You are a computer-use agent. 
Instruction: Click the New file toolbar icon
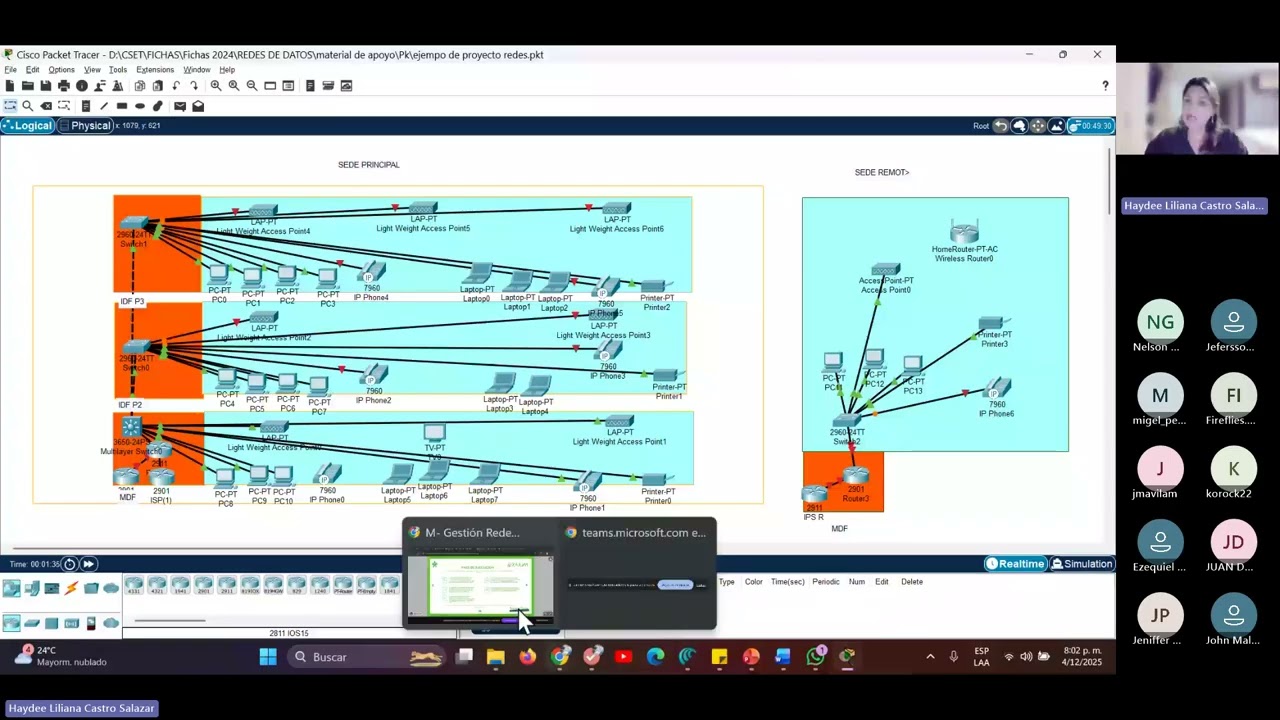pos(10,86)
